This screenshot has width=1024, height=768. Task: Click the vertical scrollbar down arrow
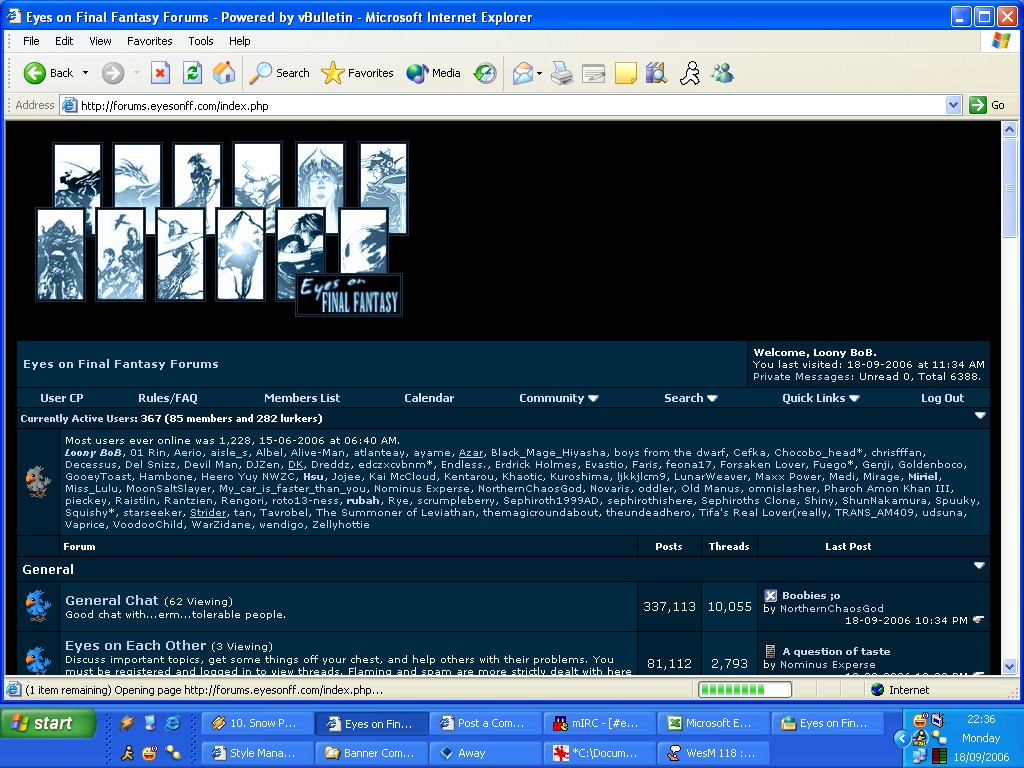point(1009,667)
